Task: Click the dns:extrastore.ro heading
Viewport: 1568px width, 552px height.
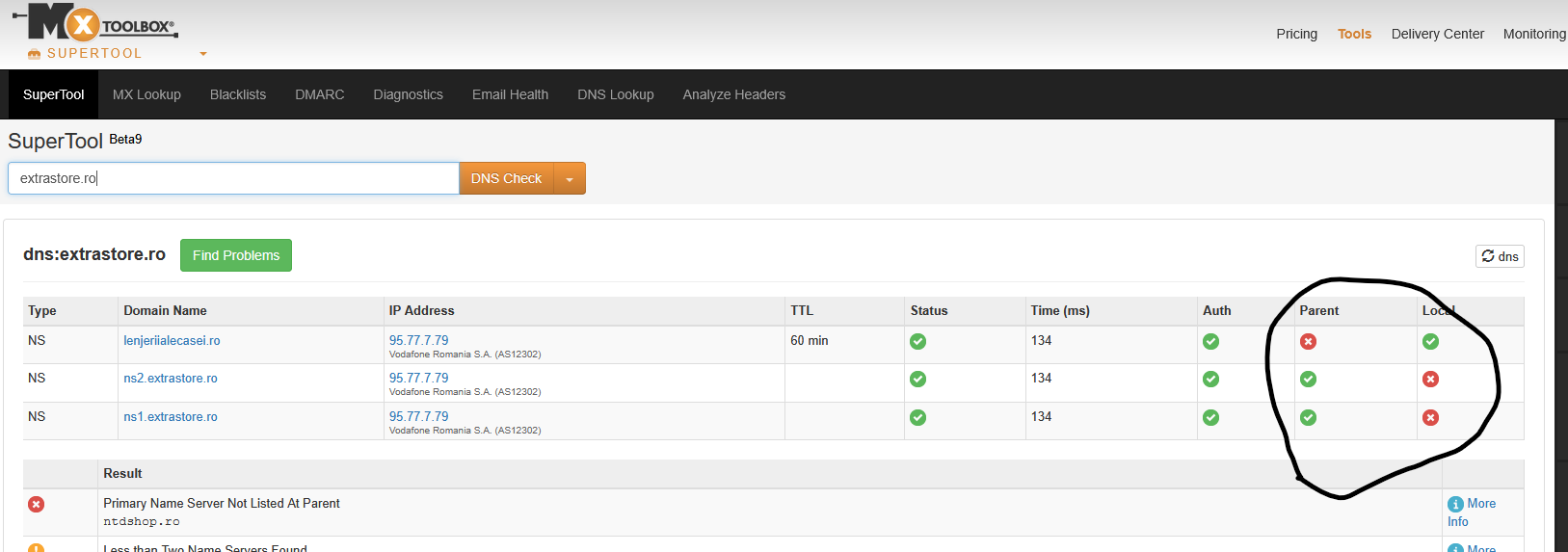Action: point(94,254)
